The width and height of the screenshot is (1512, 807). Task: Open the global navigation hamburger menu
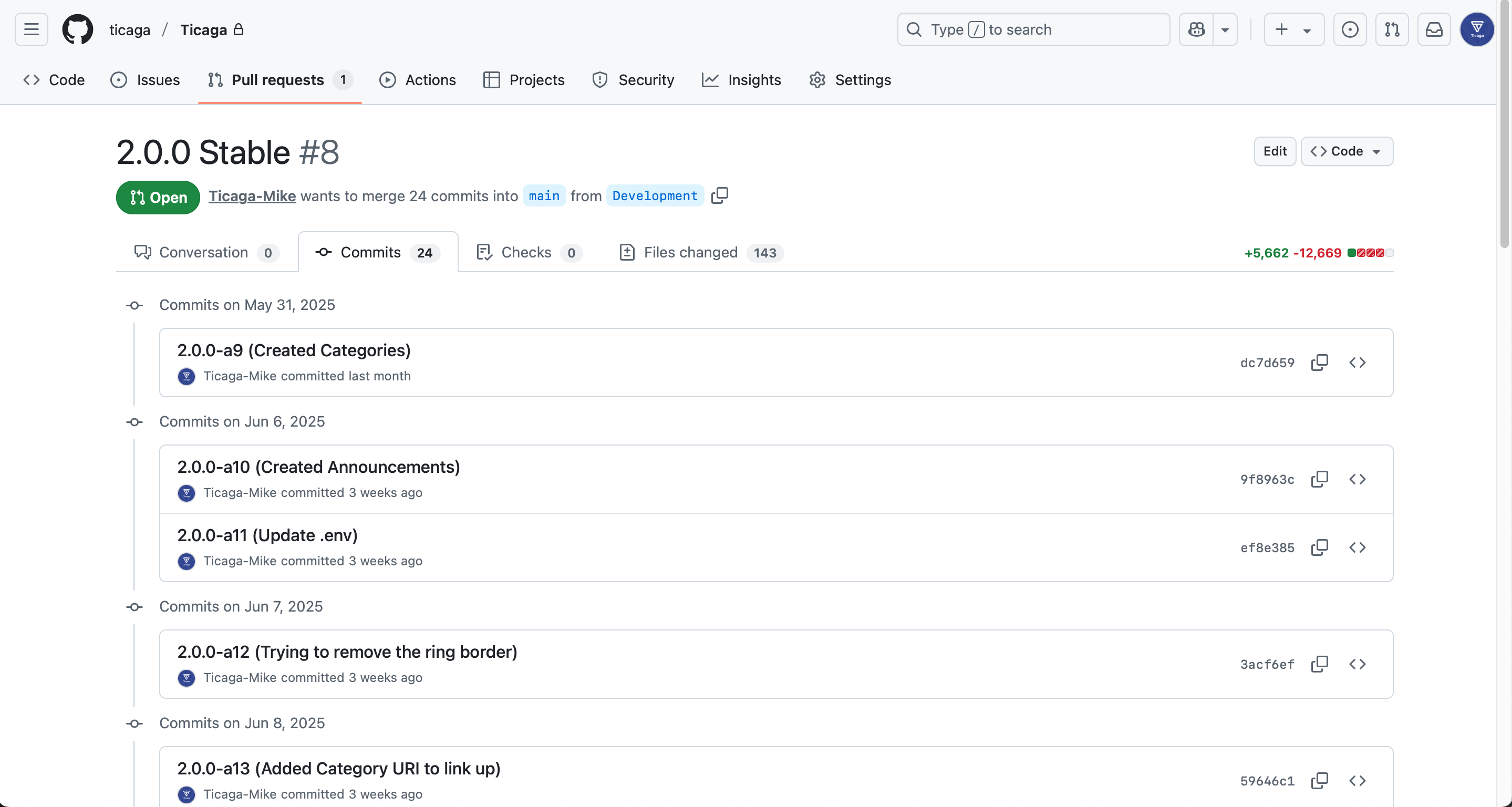pyautogui.click(x=31, y=29)
